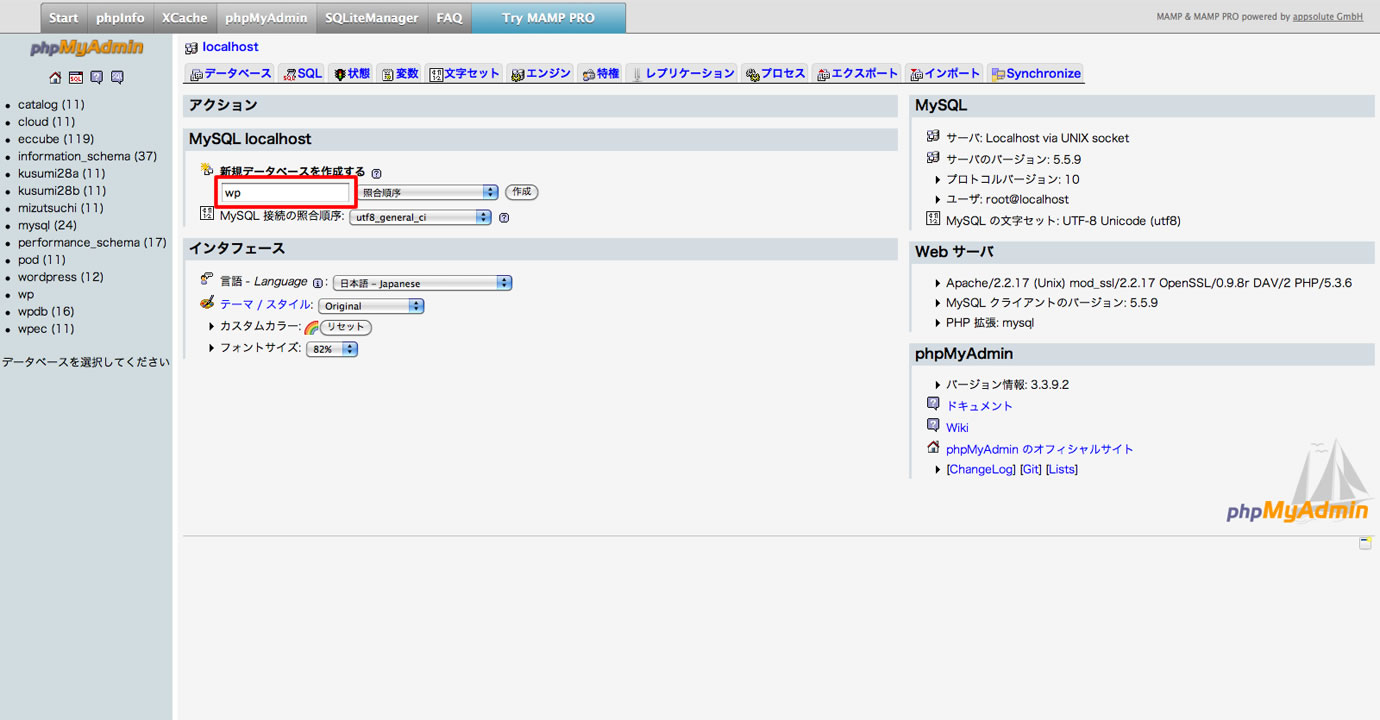This screenshot has width=1380, height=720.
Task: Open the Original theme dropdown
Action: (x=371, y=306)
